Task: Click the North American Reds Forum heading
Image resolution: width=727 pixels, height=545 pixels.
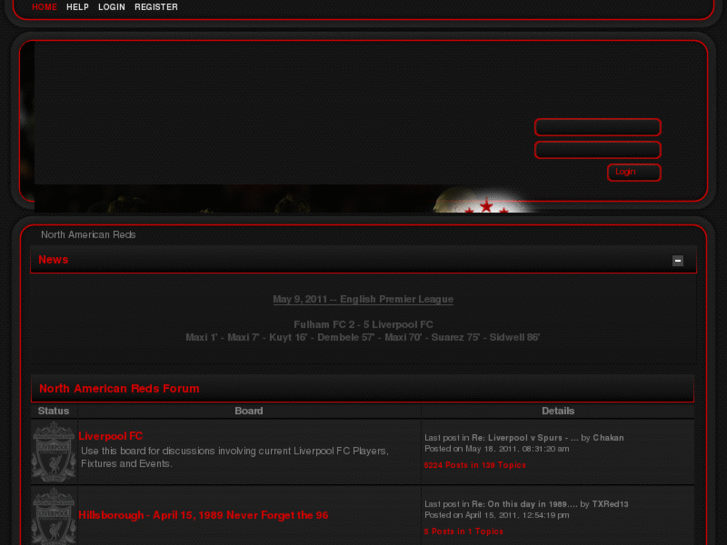Action: tap(119, 389)
